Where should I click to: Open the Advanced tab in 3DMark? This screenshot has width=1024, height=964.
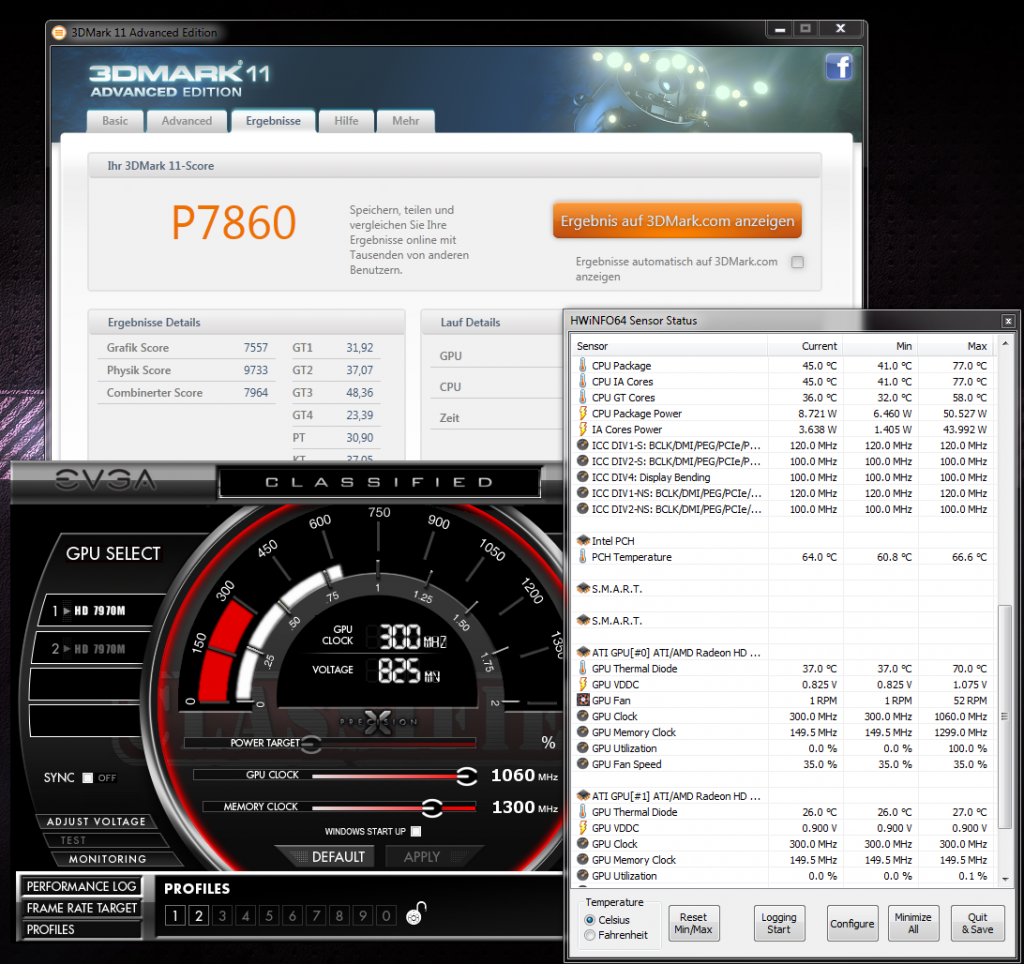click(x=187, y=121)
